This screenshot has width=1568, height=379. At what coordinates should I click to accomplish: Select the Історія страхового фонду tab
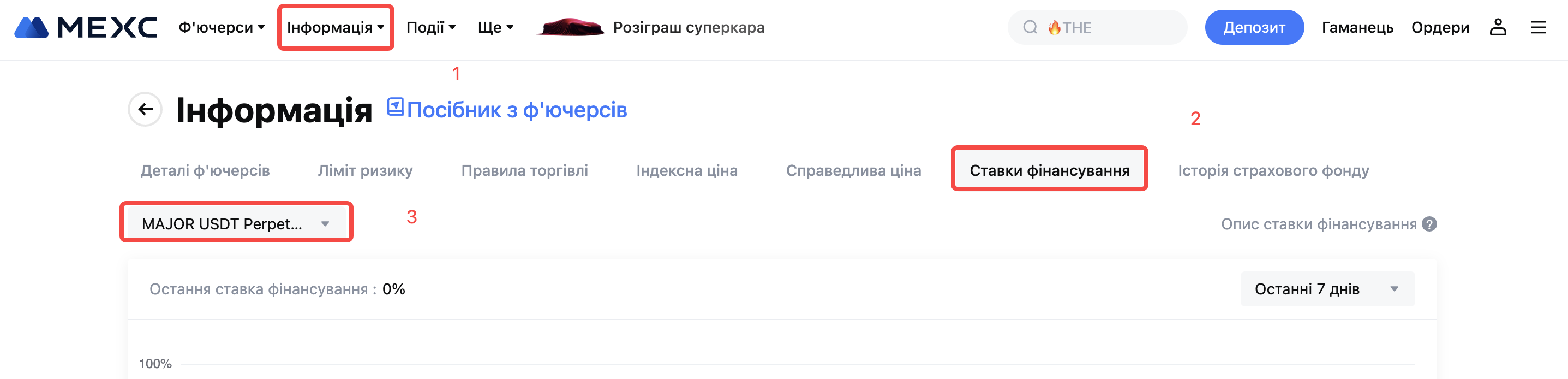(1273, 170)
